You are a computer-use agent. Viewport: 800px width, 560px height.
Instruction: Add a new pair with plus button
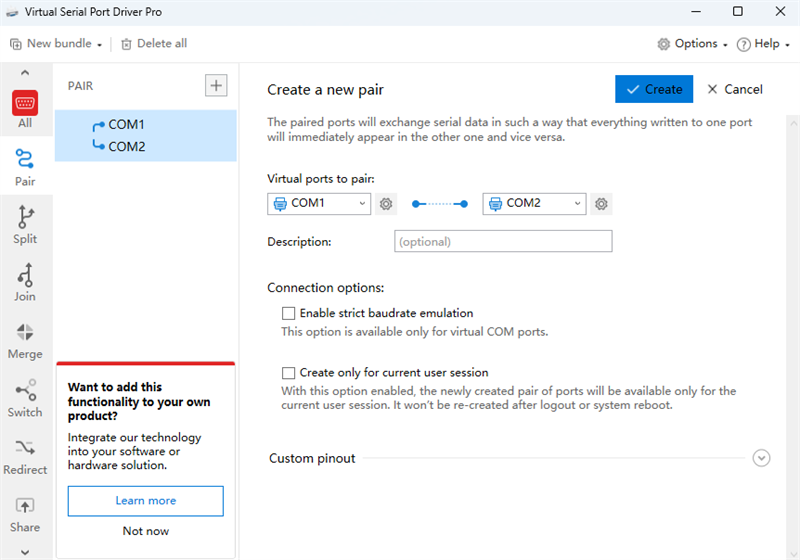click(216, 85)
